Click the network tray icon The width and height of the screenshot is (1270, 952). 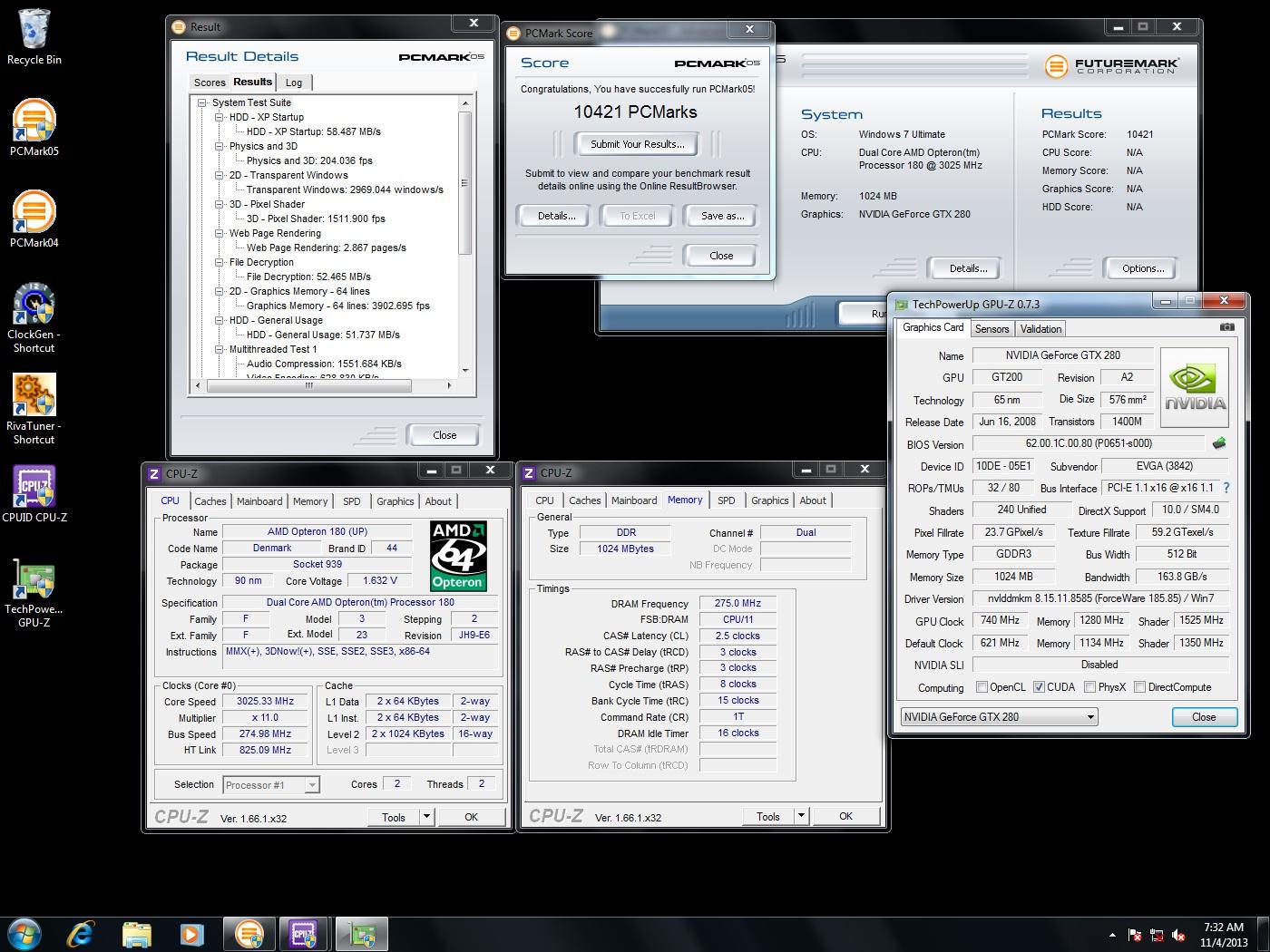1157,935
